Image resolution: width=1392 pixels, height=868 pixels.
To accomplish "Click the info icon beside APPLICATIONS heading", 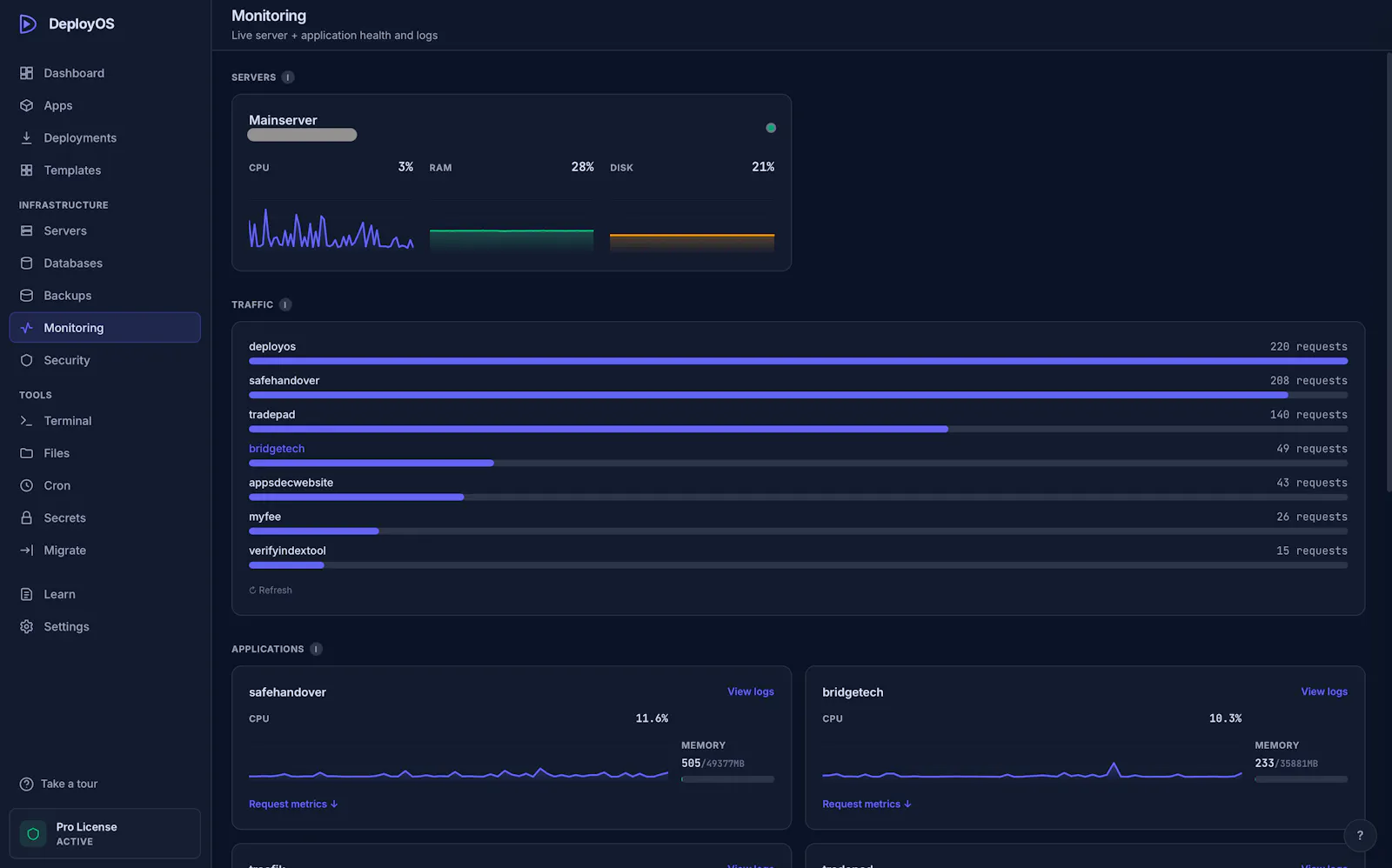I will tap(316, 649).
